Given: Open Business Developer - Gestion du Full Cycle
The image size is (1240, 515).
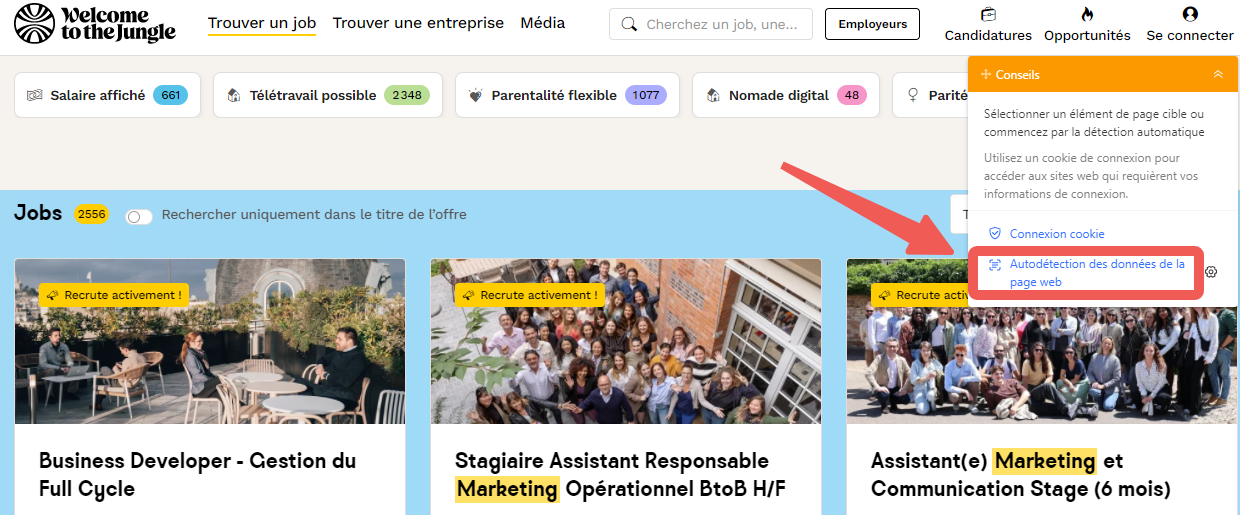Looking at the screenshot, I should pos(197,475).
